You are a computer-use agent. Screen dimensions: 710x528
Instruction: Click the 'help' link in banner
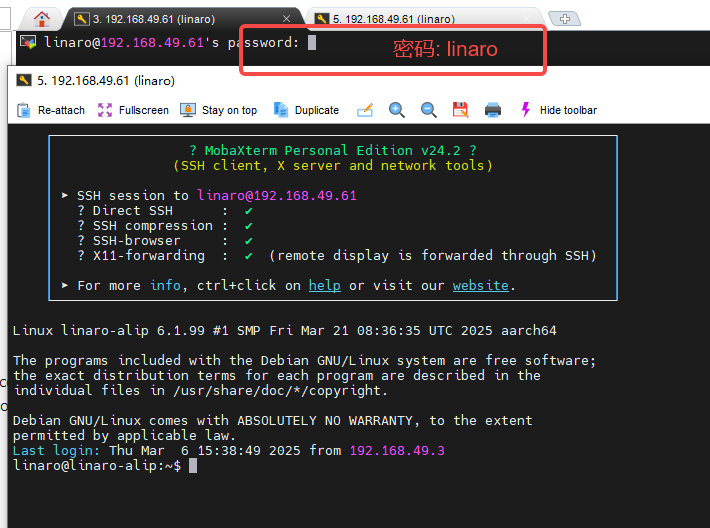(324, 286)
